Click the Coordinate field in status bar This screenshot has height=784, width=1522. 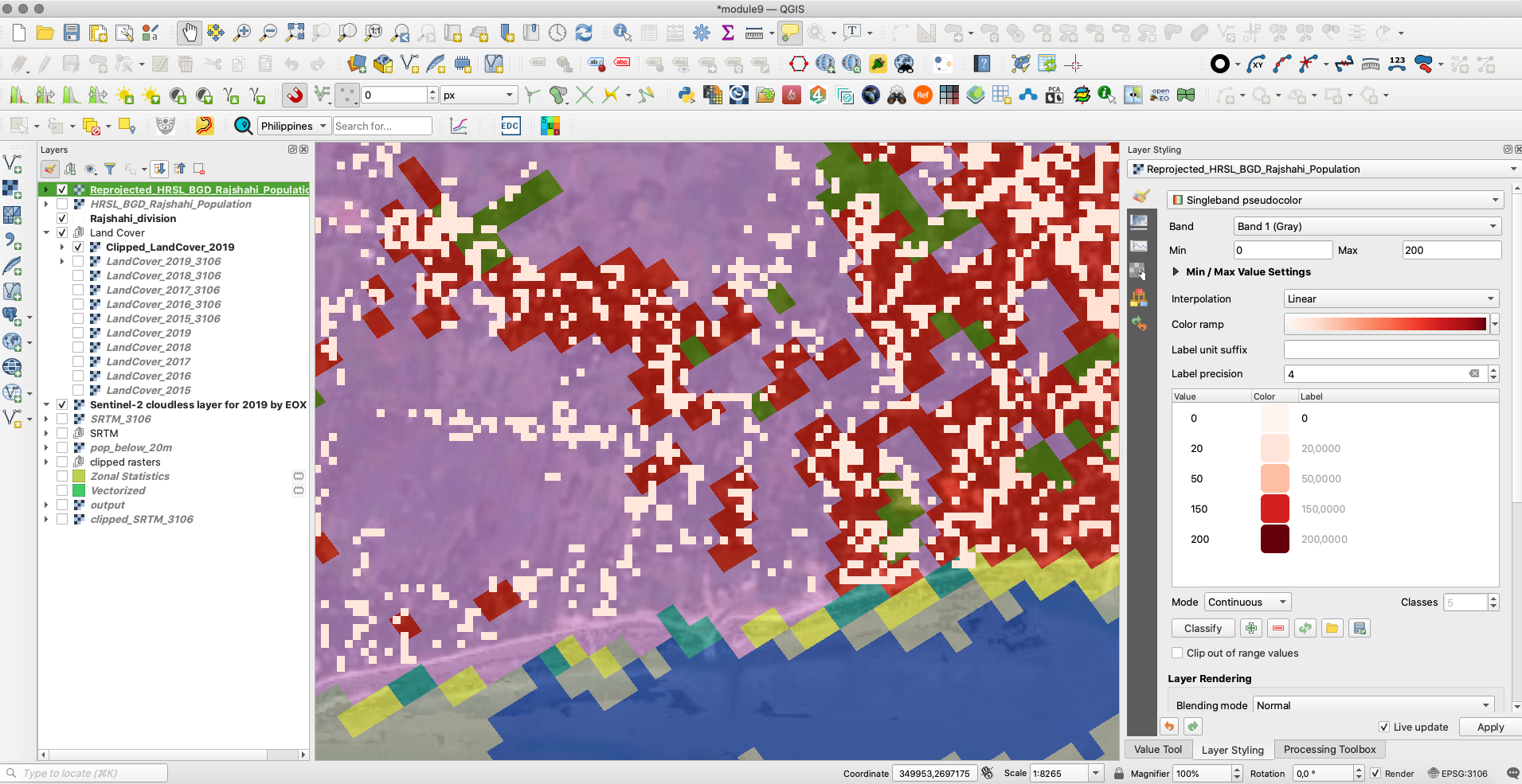pos(934,773)
